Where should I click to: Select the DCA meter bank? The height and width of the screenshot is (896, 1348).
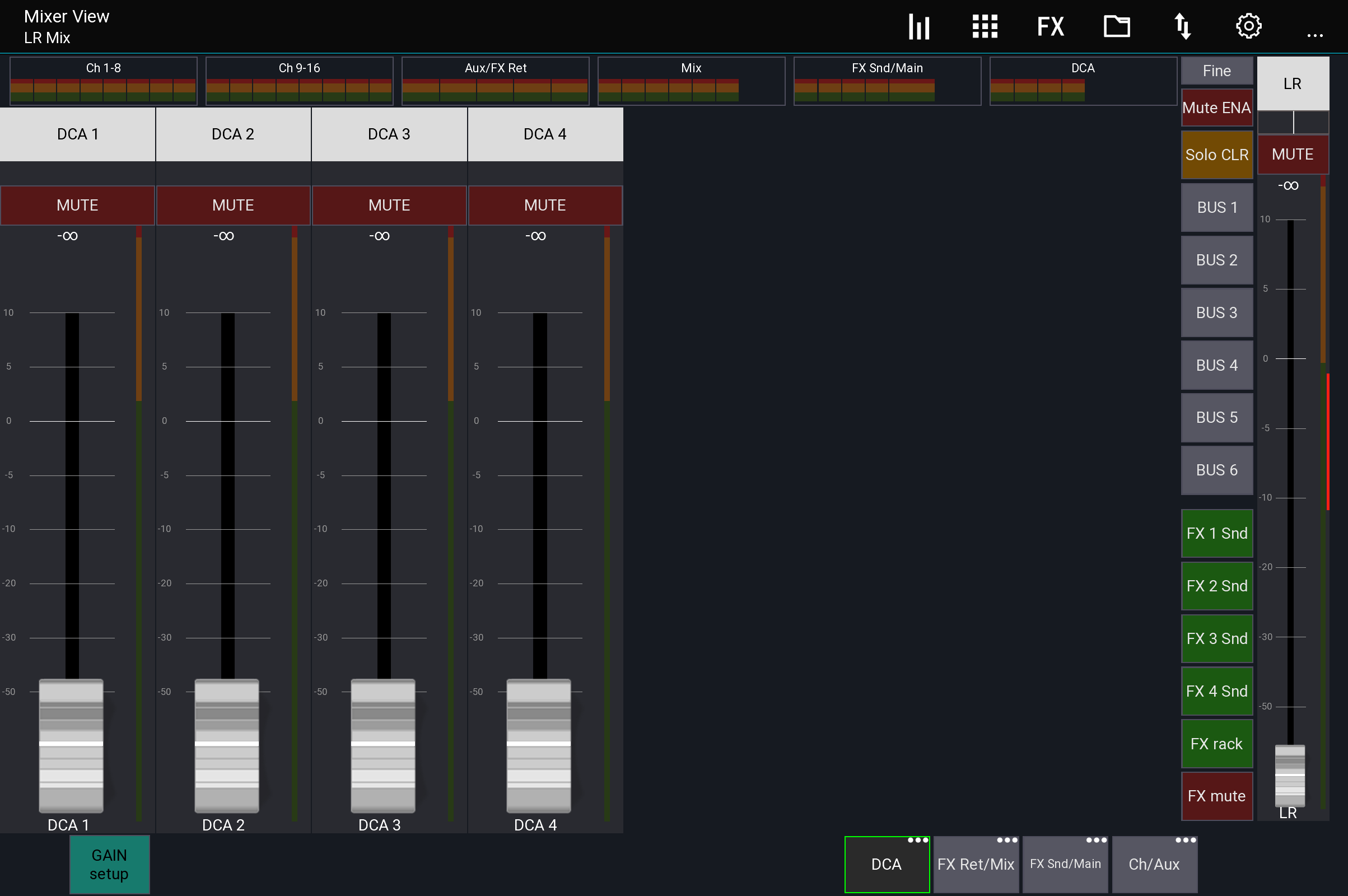(1084, 81)
